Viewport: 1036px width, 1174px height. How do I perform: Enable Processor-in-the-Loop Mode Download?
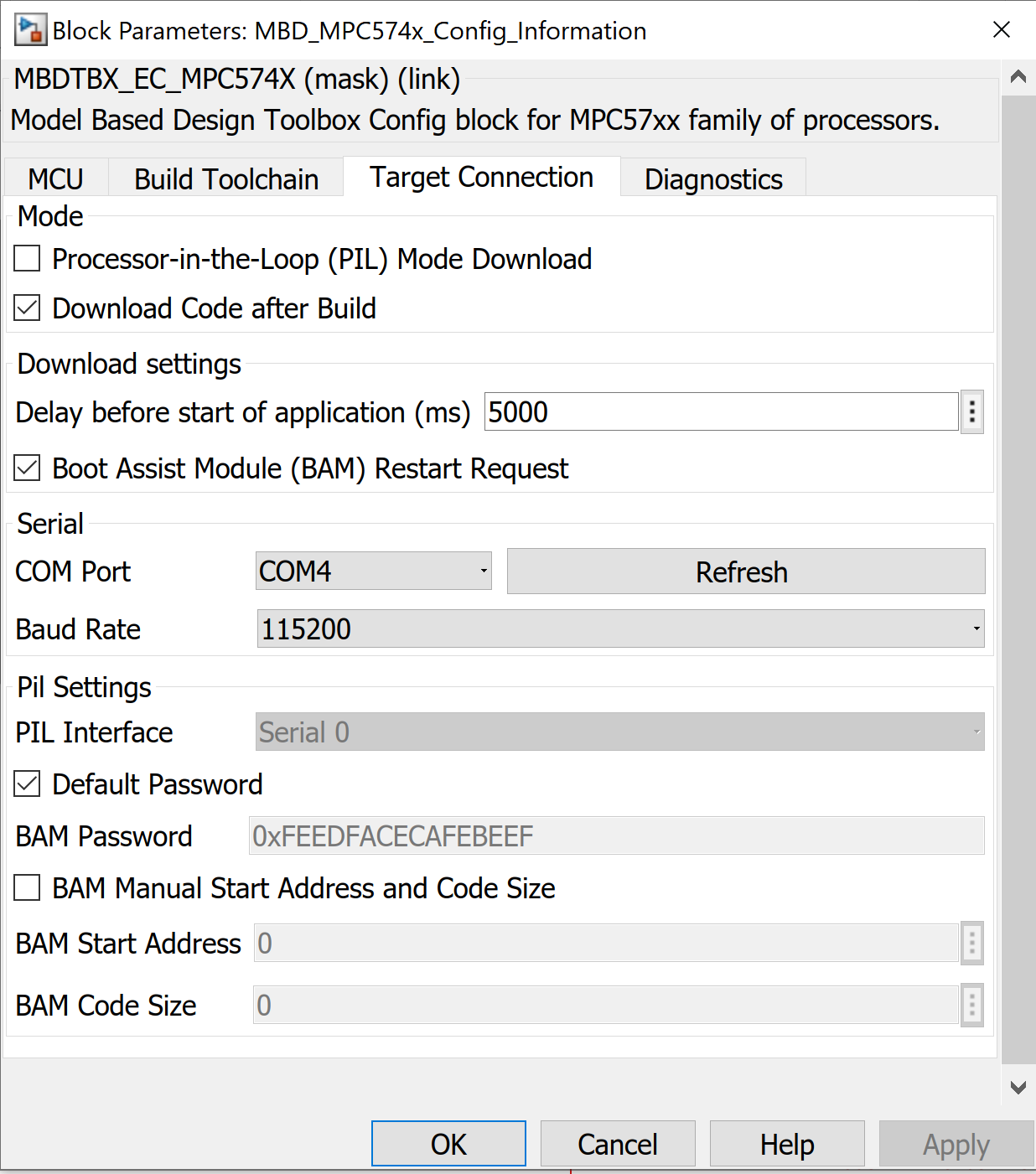click(x=26, y=259)
